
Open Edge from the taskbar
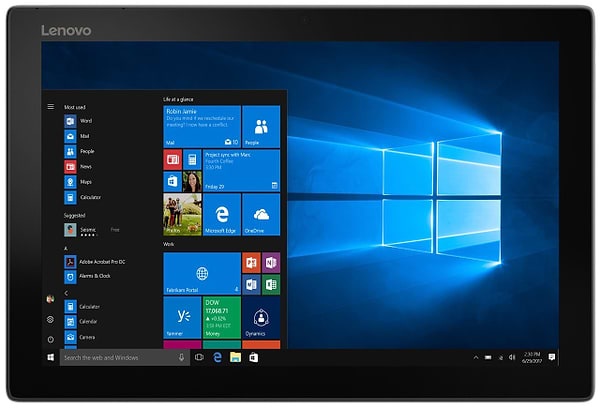point(217,357)
